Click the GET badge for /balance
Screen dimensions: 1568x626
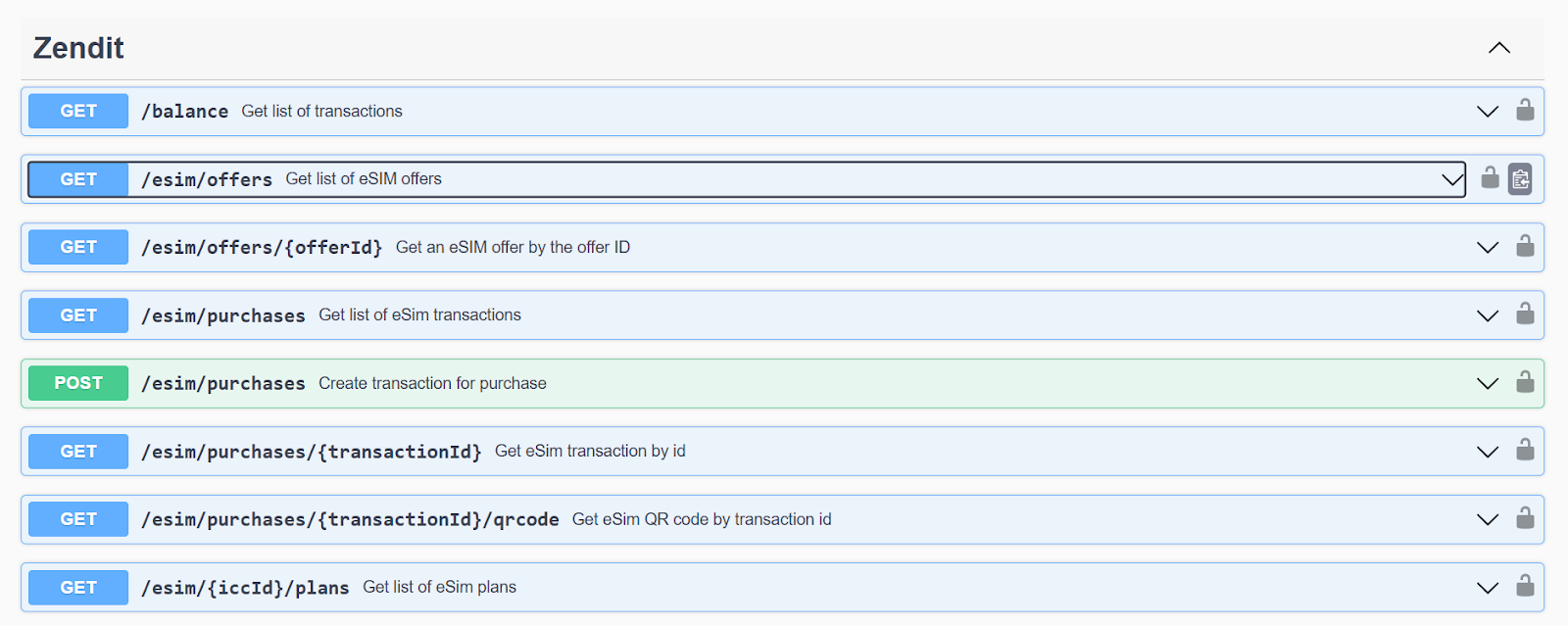point(78,111)
